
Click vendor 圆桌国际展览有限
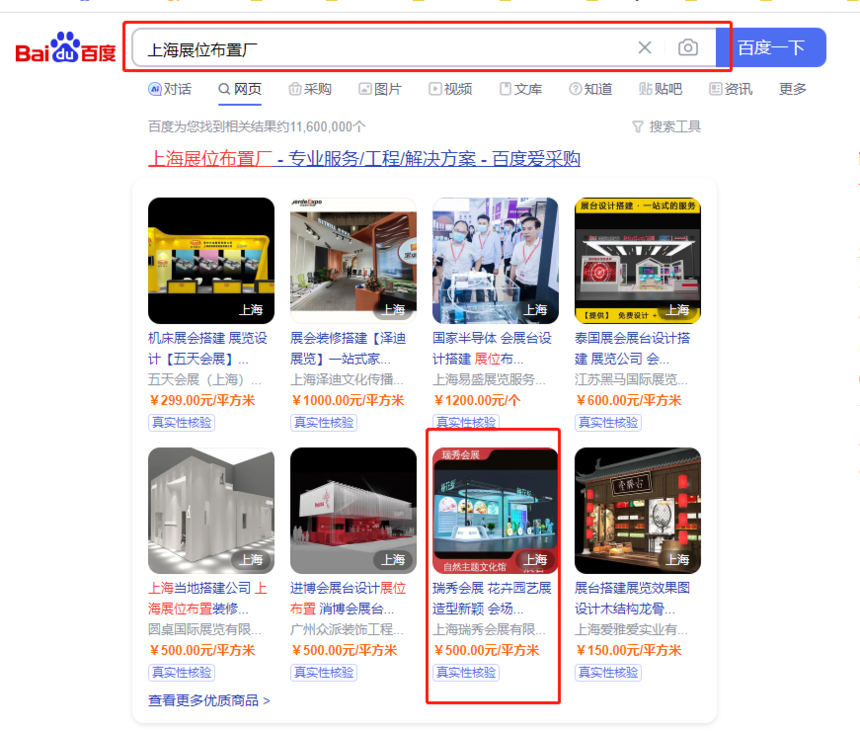tap(205, 629)
